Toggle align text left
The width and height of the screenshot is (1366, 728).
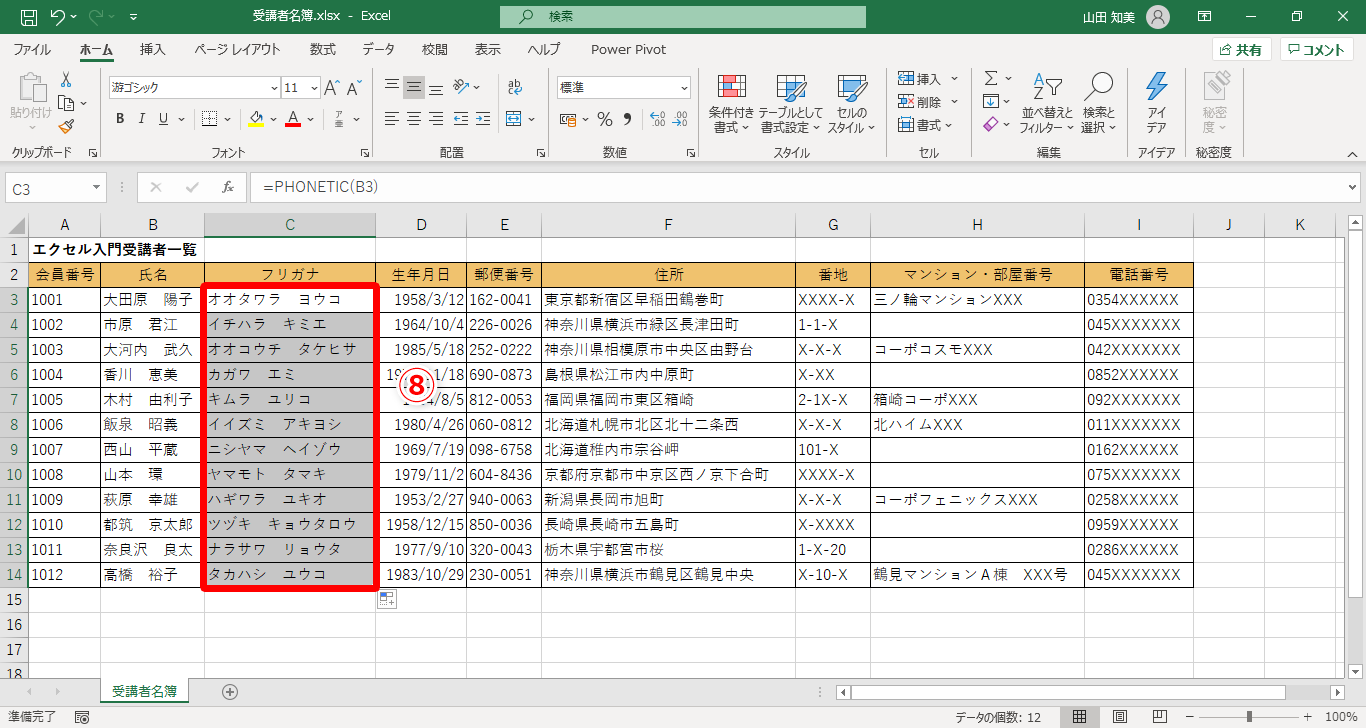click(x=392, y=119)
